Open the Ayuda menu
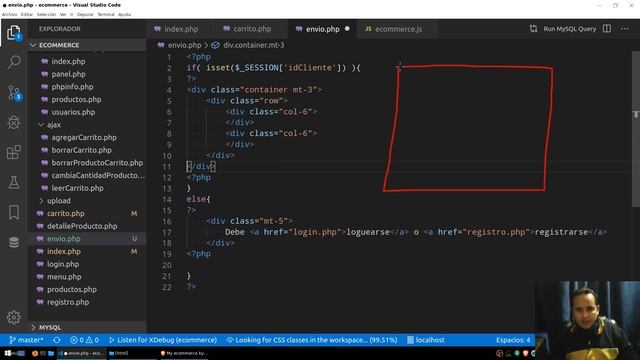Viewport: 640px width, 360px height. (124, 14)
